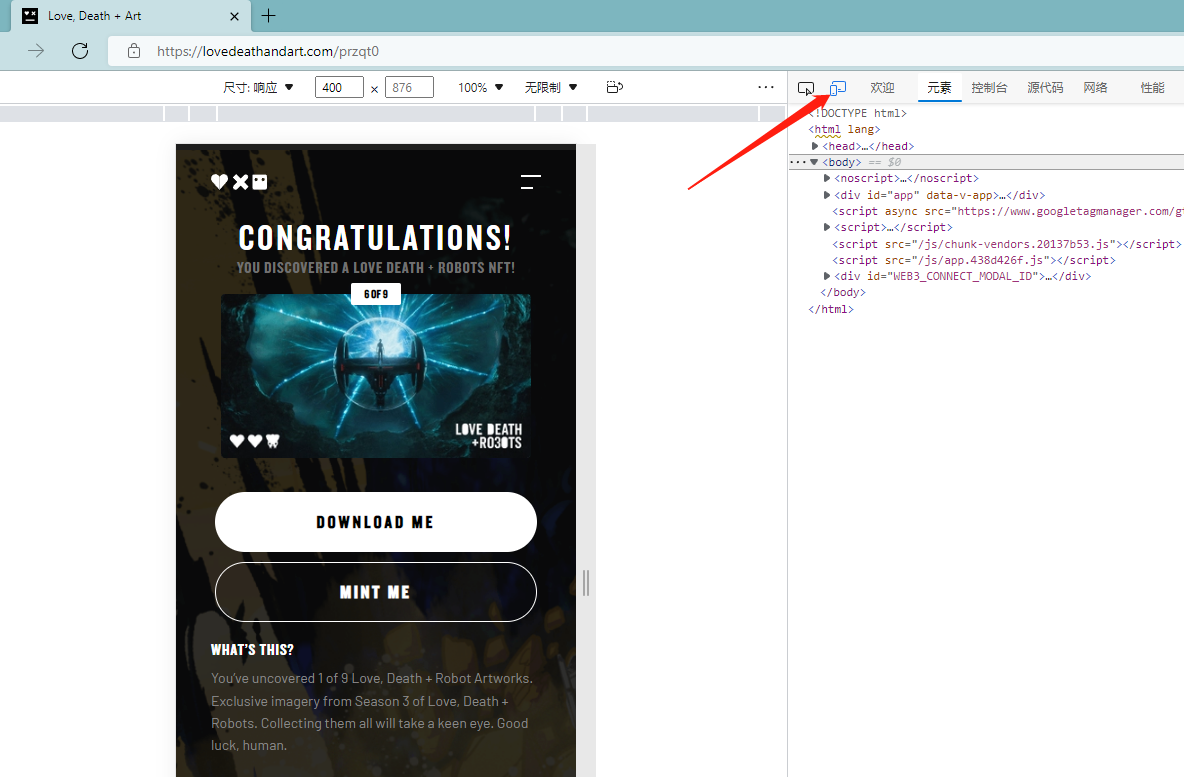The width and height of the screenshot is (1184, 777).
Task: Click the viewport resize handle on right edge
Action: click(586, 582)
